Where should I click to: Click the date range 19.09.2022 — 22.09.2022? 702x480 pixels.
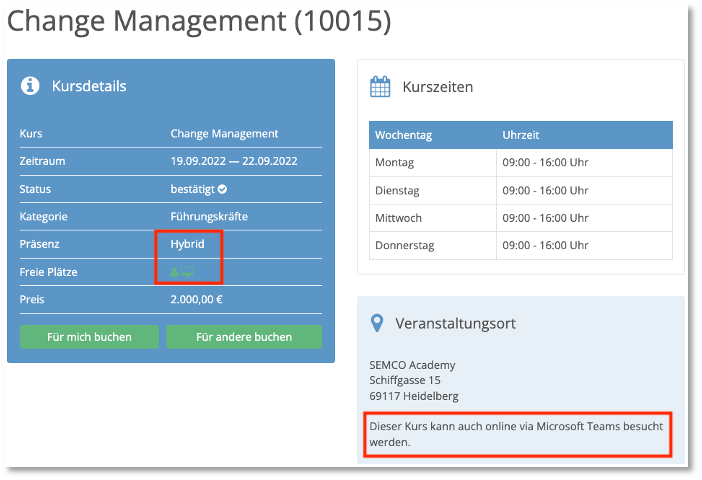click(234, 161)
